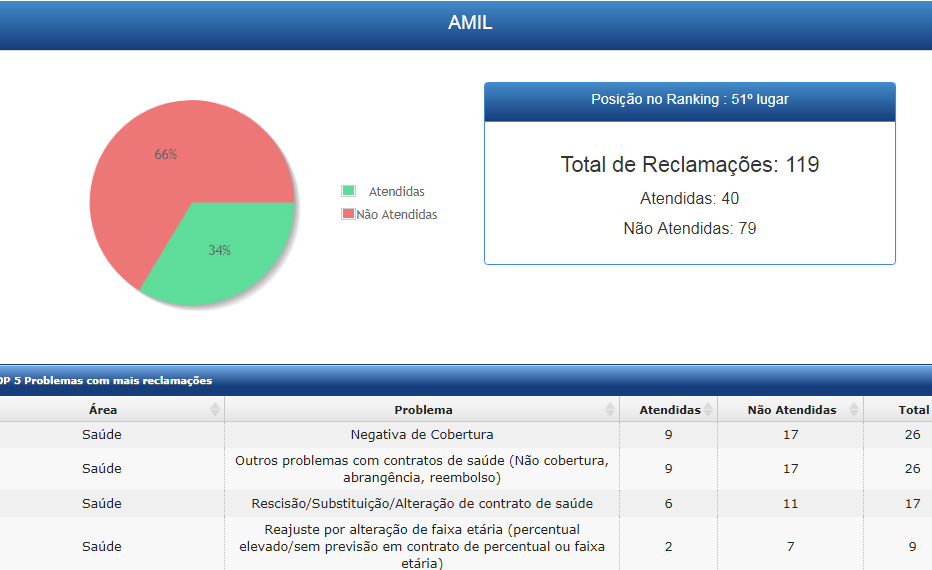This screenshot has height=570, width=932.
Task: Select the Rescisão/Substituição/Alteração de contrato row
Action: coord(421,504)
